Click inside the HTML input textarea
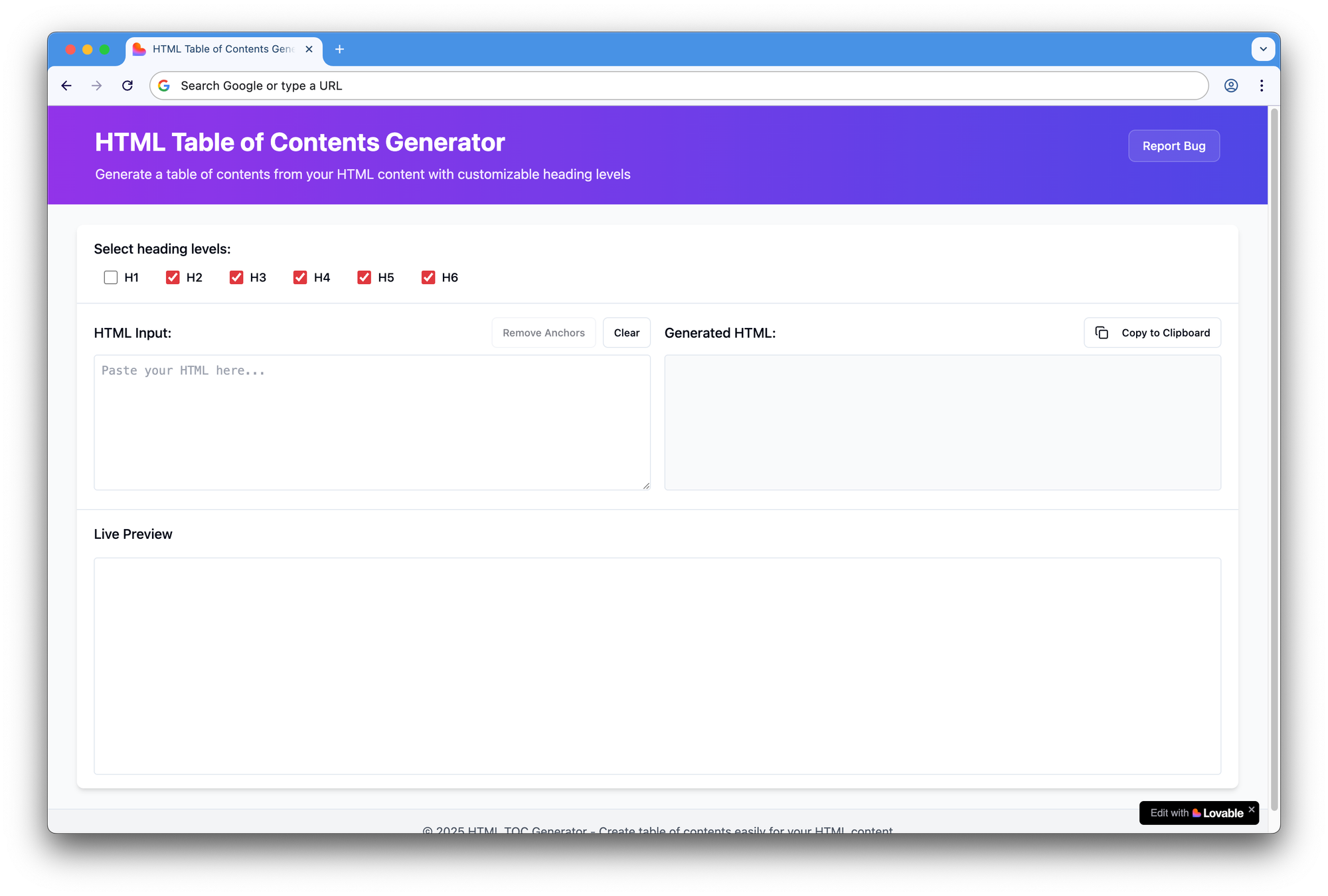The height and width of the screenshot is (896, 1328). point(372,422)
